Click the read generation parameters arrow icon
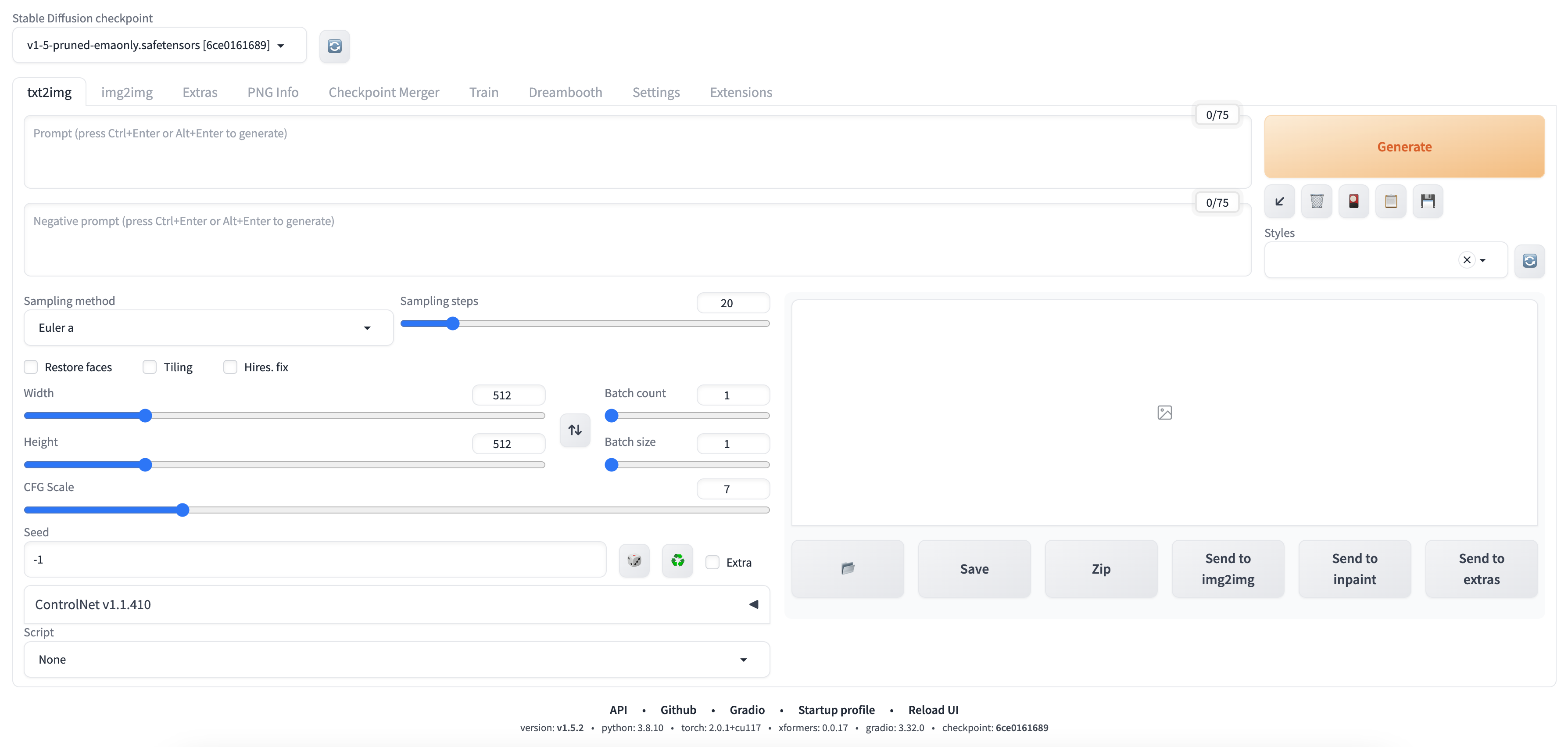This screenshot has width=1568, height=747. tap(1279, 201)
